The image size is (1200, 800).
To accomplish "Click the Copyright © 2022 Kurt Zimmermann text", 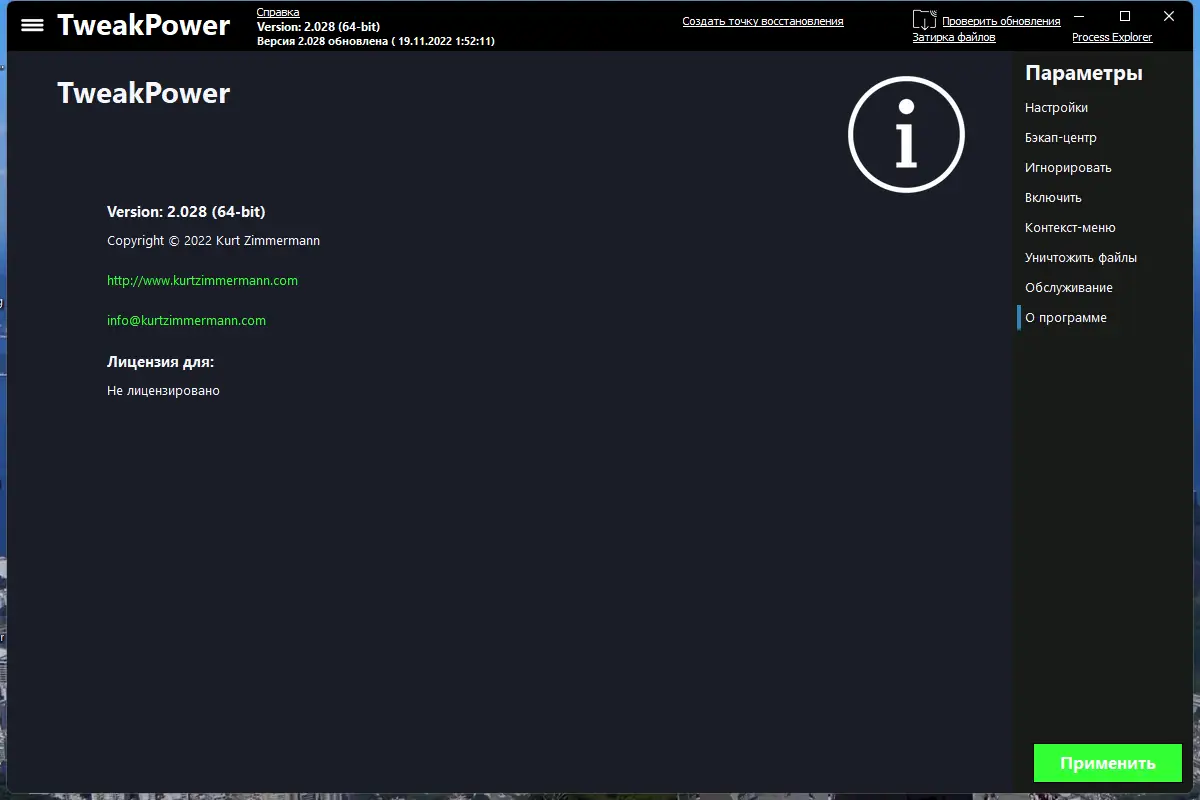I will tap(213, 241).
